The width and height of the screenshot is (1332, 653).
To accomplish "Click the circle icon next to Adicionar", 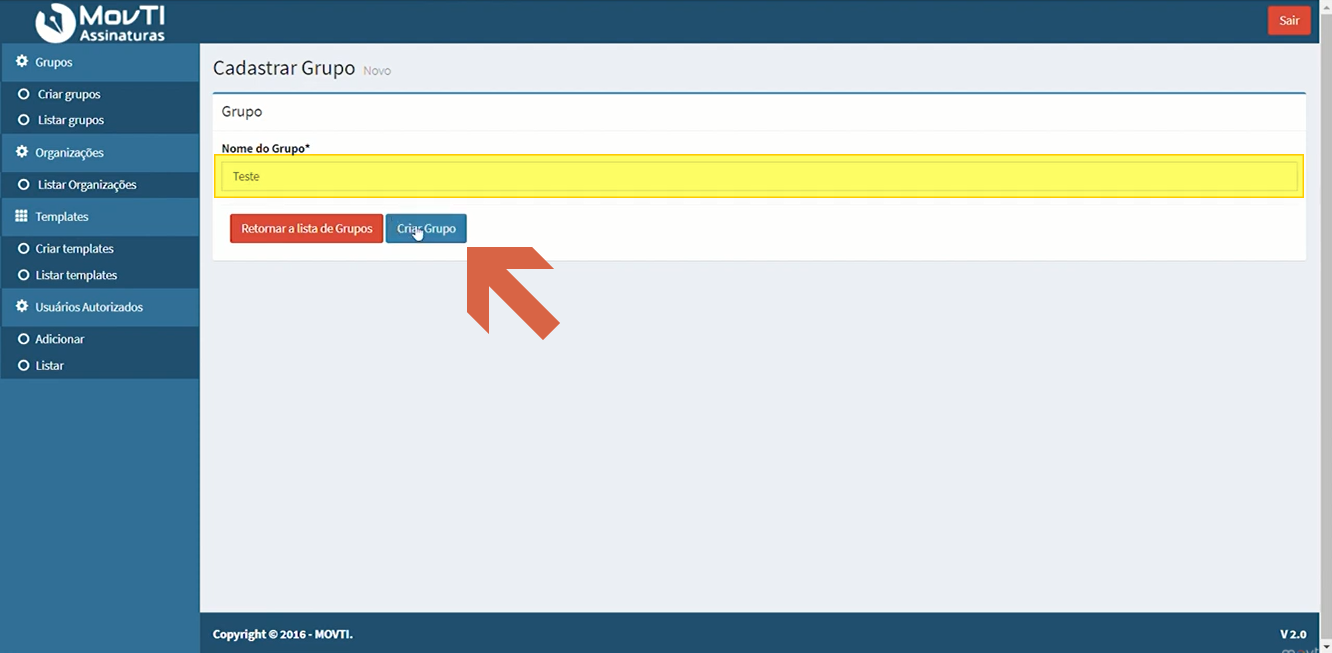I will 24,339.
